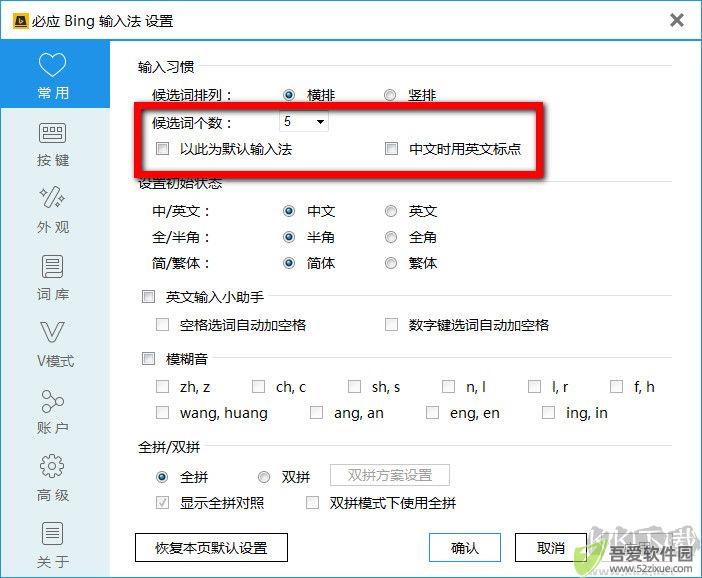The image size is (702, 578).
Task: Open the 高级 gear icon
Action: 52,466
